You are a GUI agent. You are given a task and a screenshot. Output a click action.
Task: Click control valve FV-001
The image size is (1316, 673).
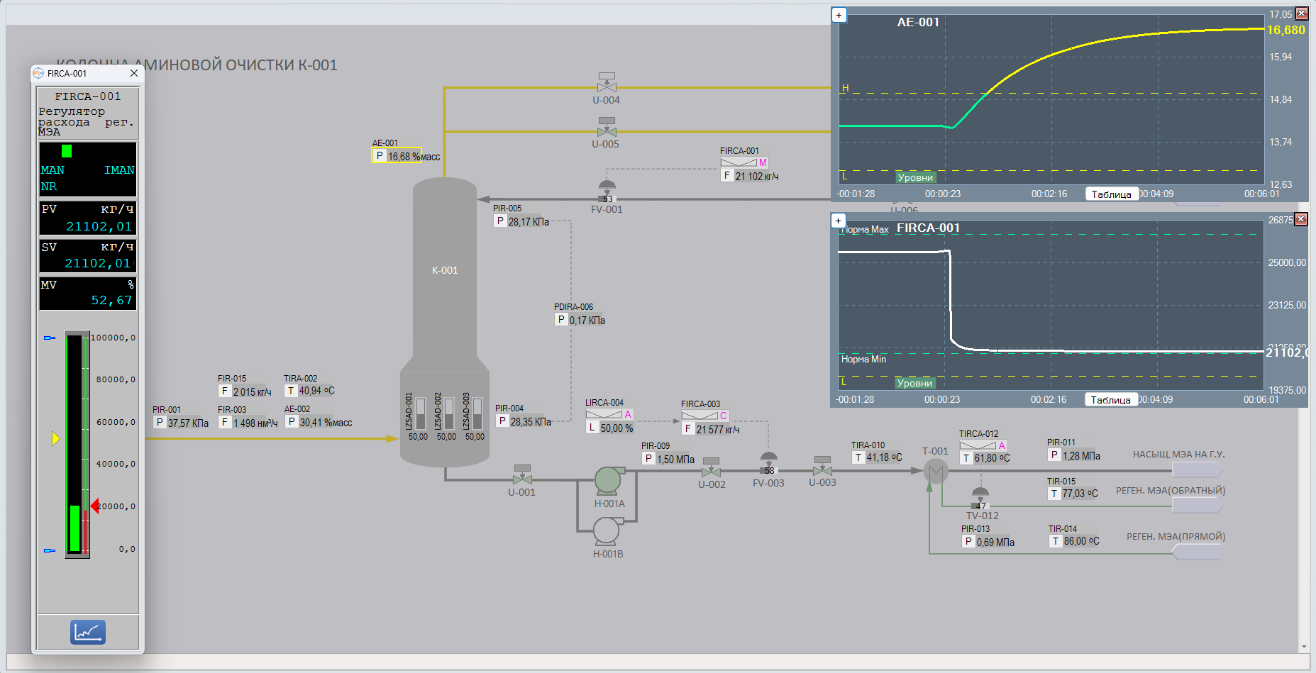click(x=606, y=191)
